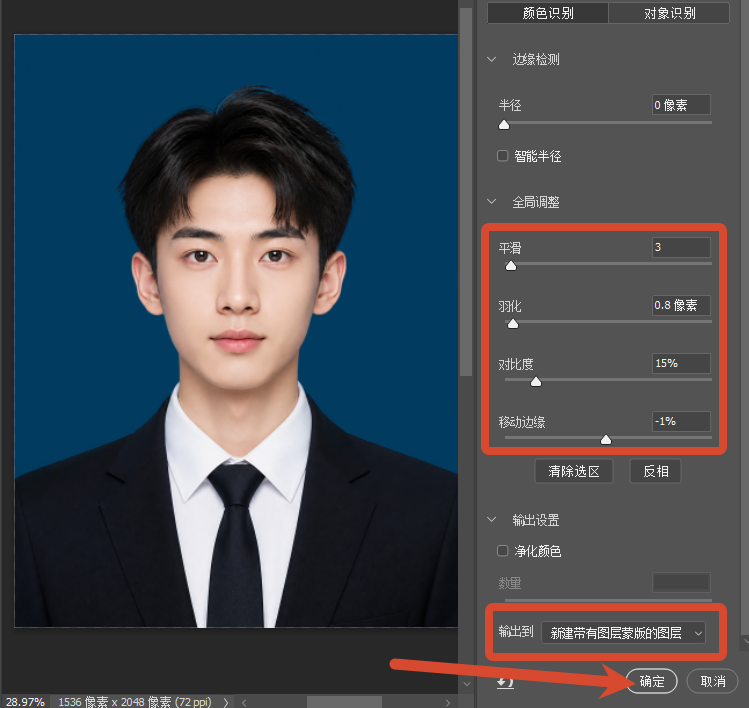The image size is (749, 708).
Task: Click the 取消 button
Action: point(713,681)
